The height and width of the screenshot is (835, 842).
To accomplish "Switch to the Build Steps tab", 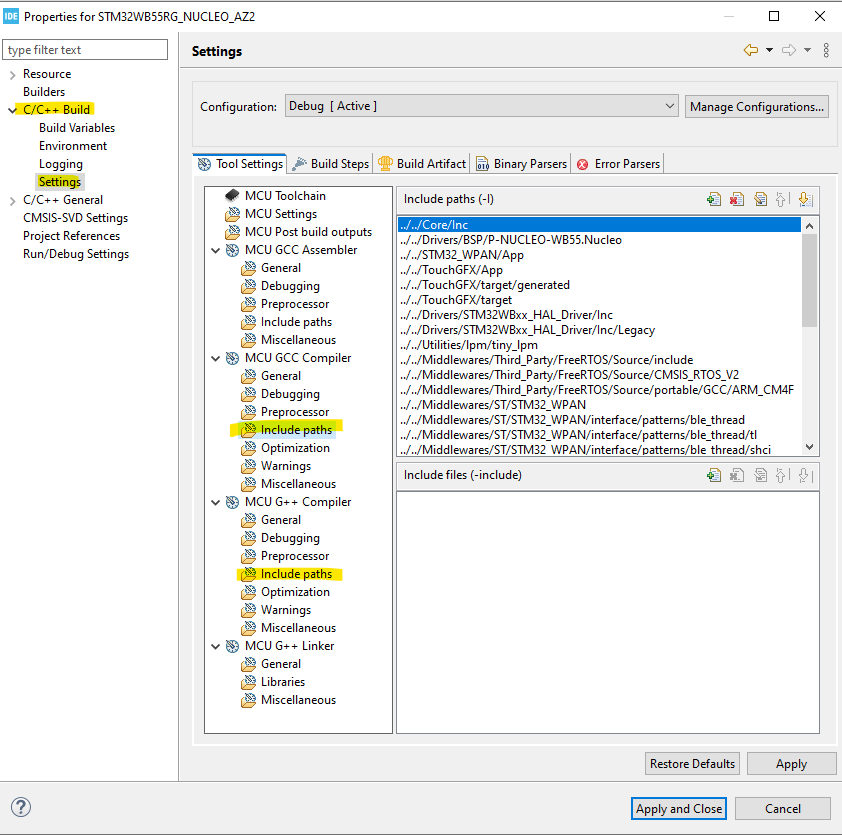I will pos(331,164).
